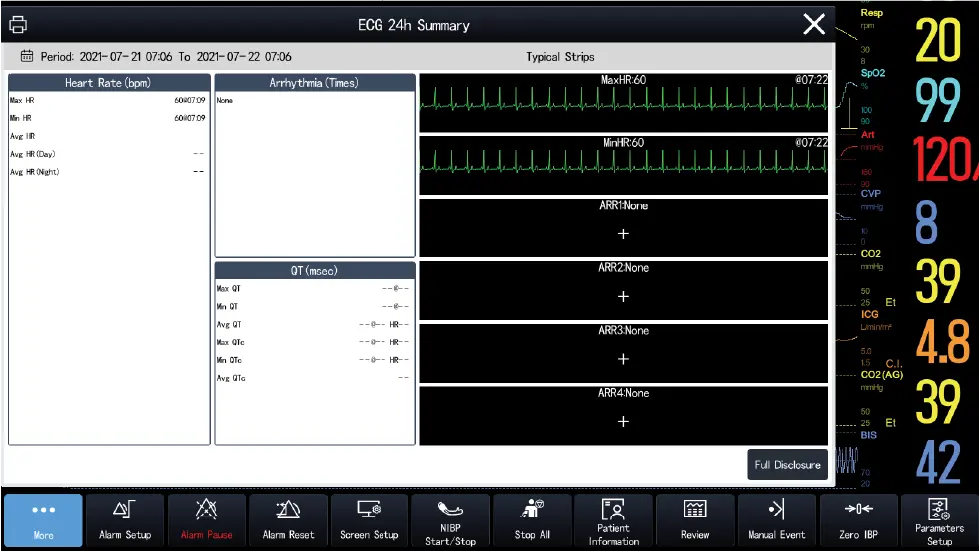
Task: Mark a Manual Event
Action: pos(776,521)
